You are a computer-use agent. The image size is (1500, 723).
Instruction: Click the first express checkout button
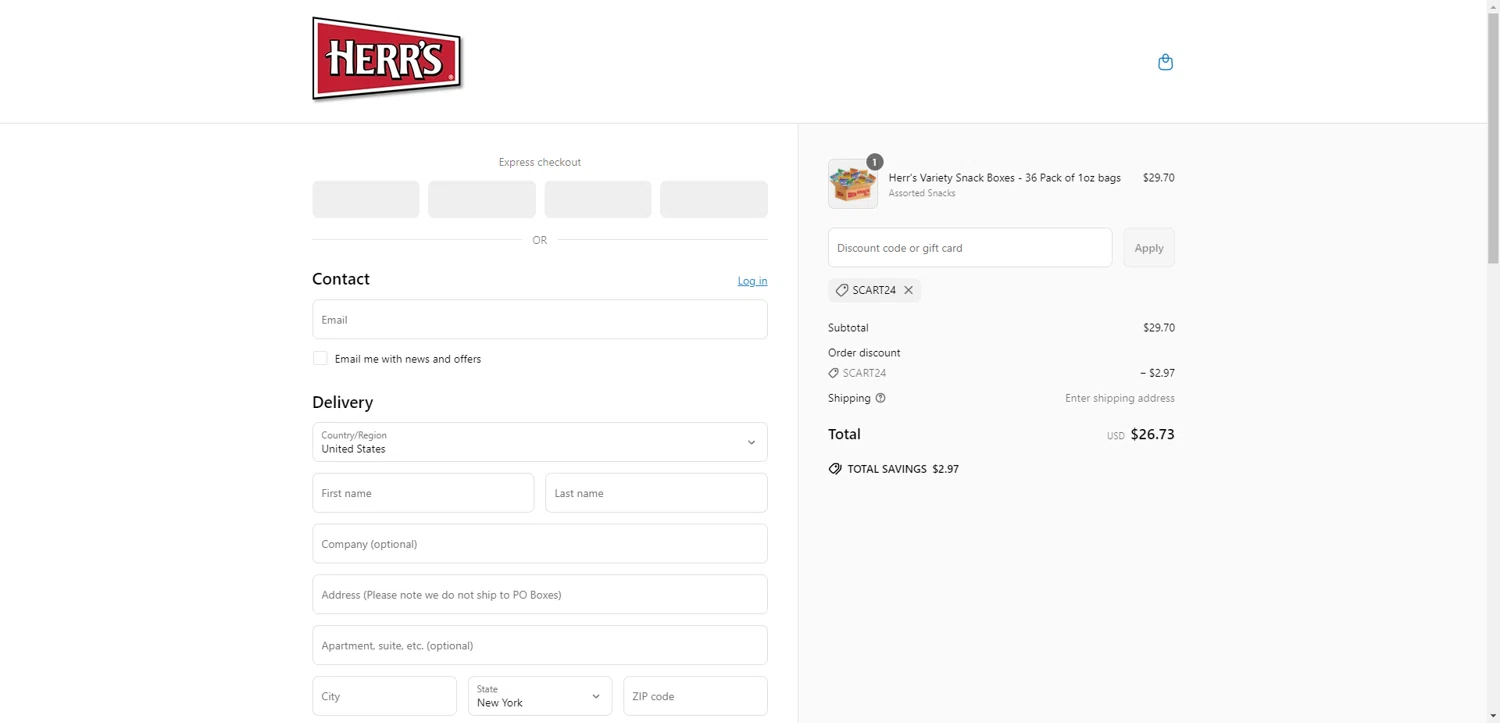[x=366, y=199]
